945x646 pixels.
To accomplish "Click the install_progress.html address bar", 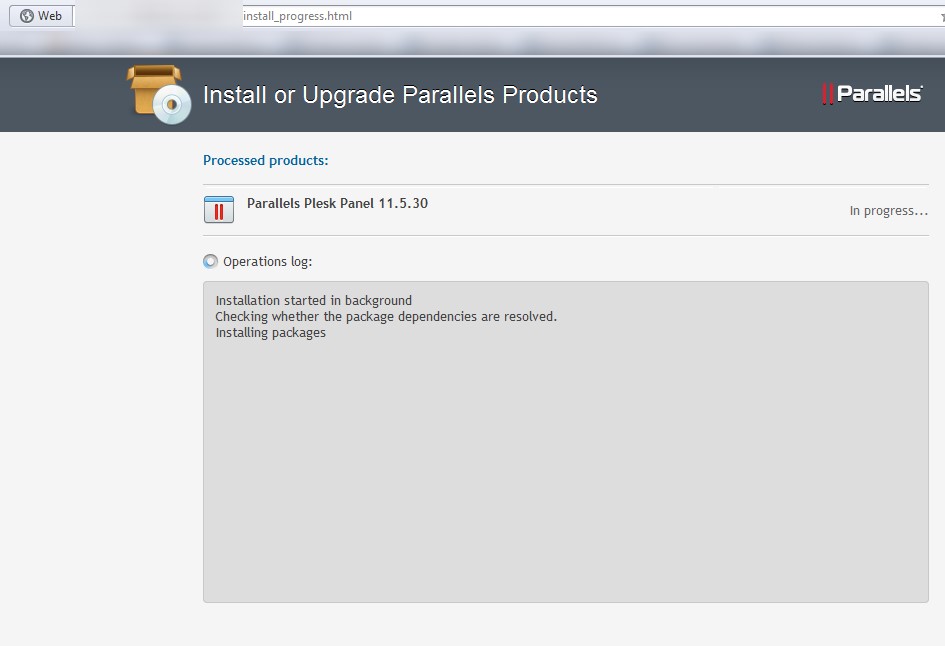I will 591,16.
